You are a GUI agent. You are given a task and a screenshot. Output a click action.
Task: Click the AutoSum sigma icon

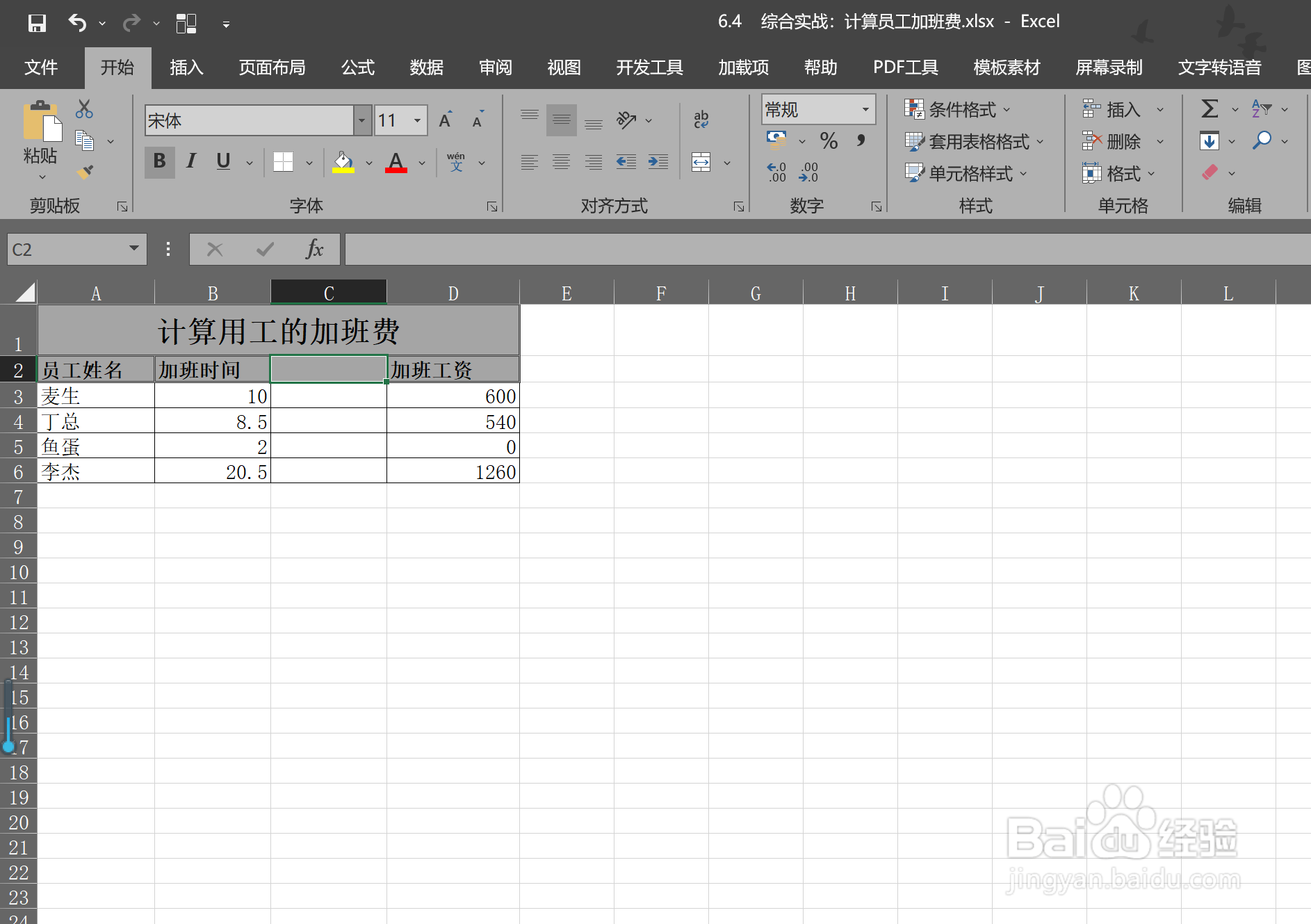point(1210,108)
